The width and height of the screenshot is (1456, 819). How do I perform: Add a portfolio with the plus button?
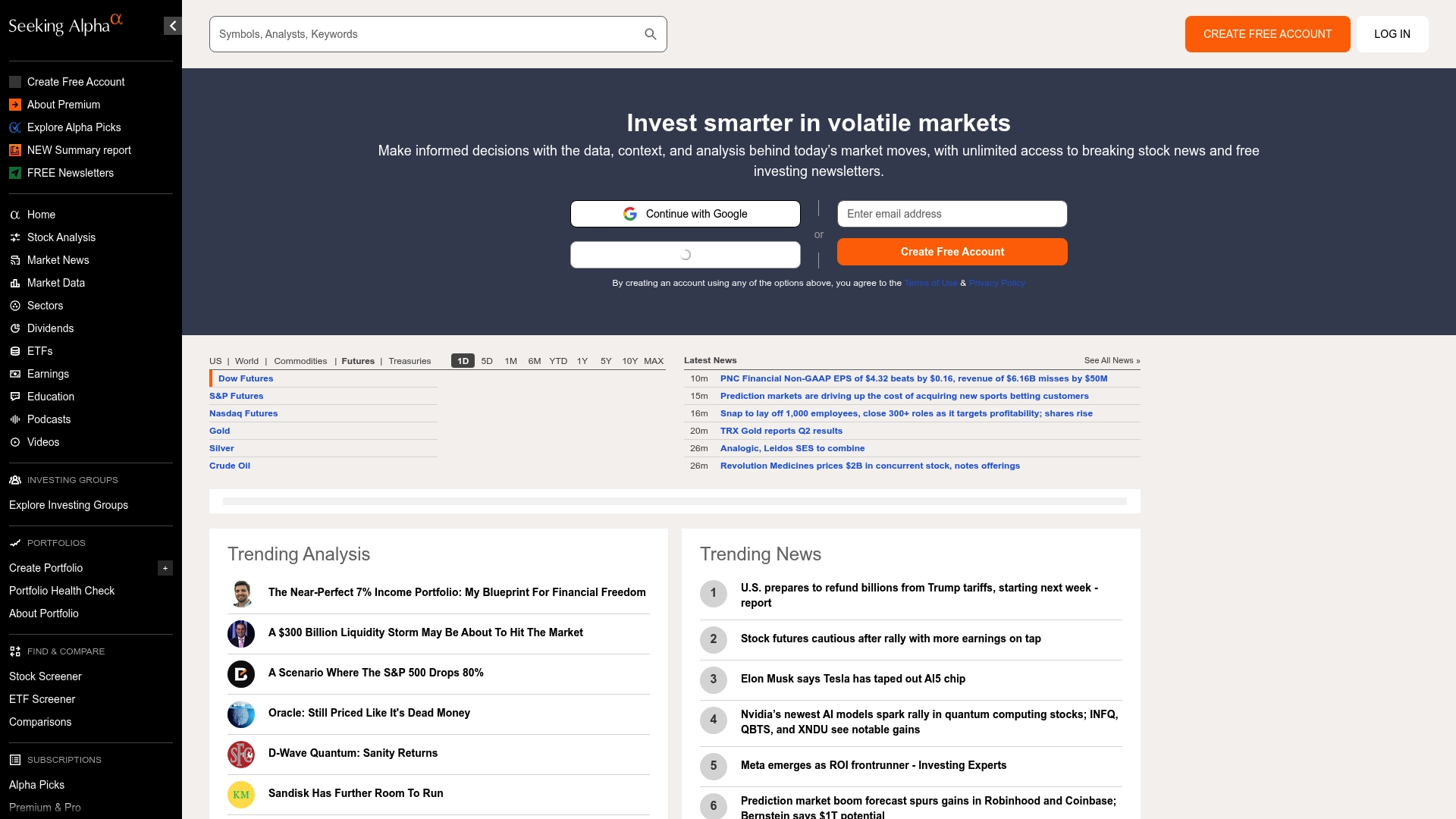coord(165,568)
